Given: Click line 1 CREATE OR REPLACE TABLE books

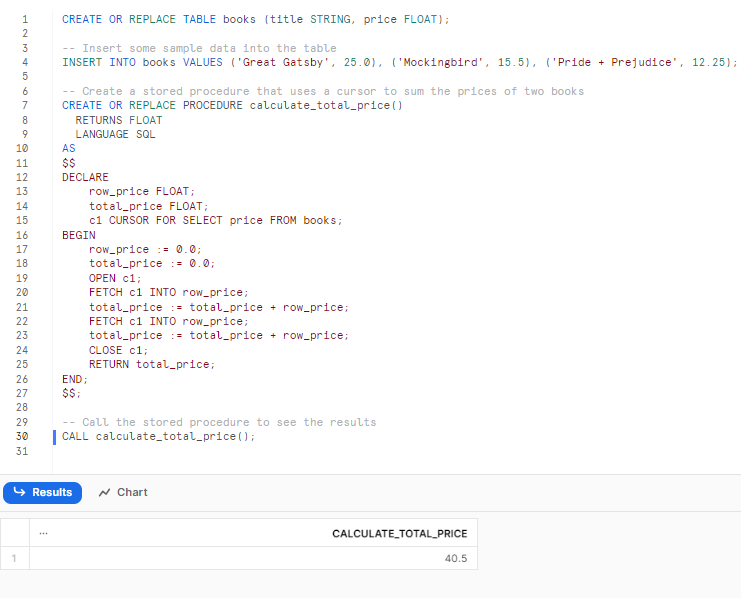Looking at the screenshot, I should click(256, 19).
